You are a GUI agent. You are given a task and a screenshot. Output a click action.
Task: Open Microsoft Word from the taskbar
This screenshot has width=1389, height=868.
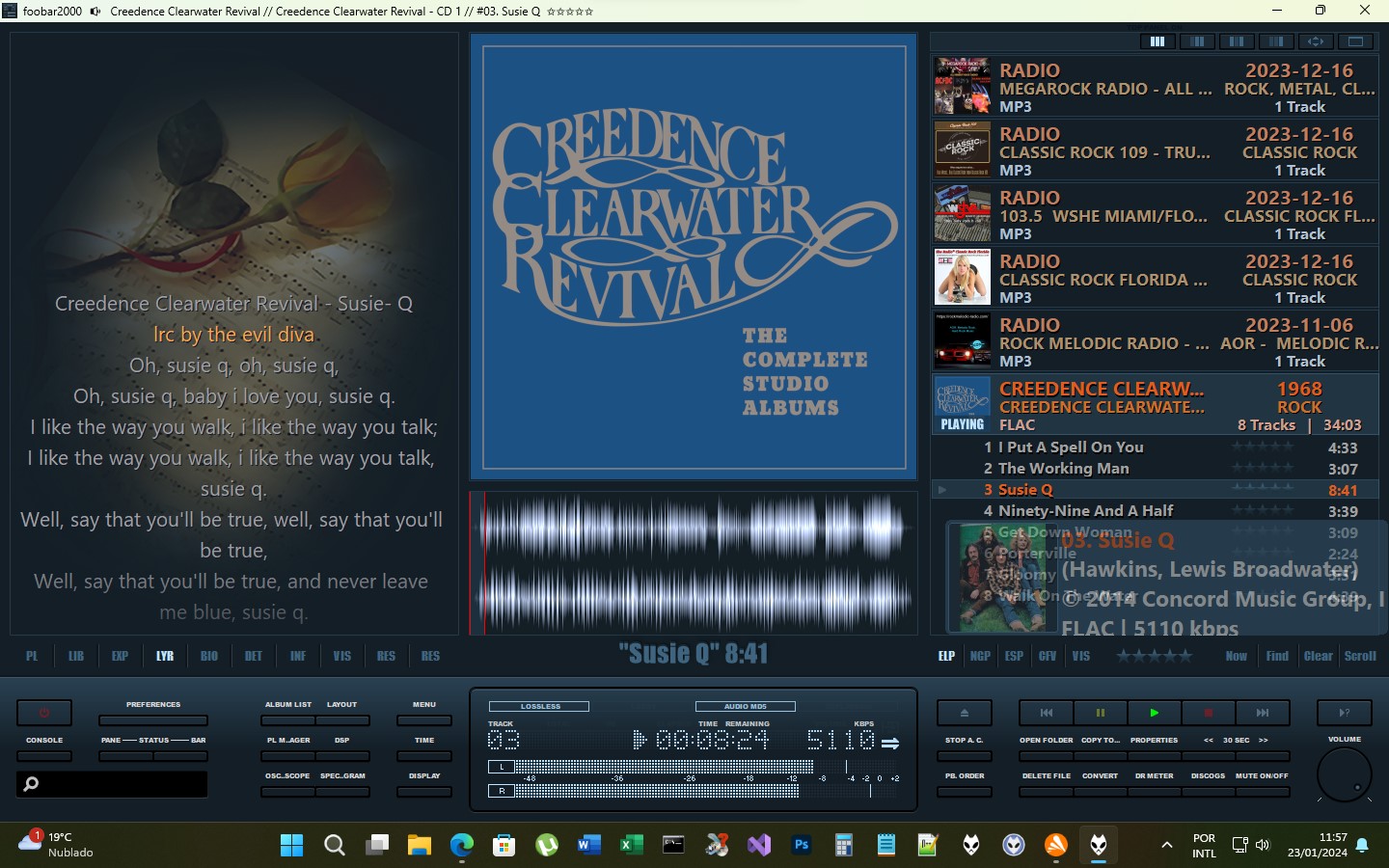point(588,846)
